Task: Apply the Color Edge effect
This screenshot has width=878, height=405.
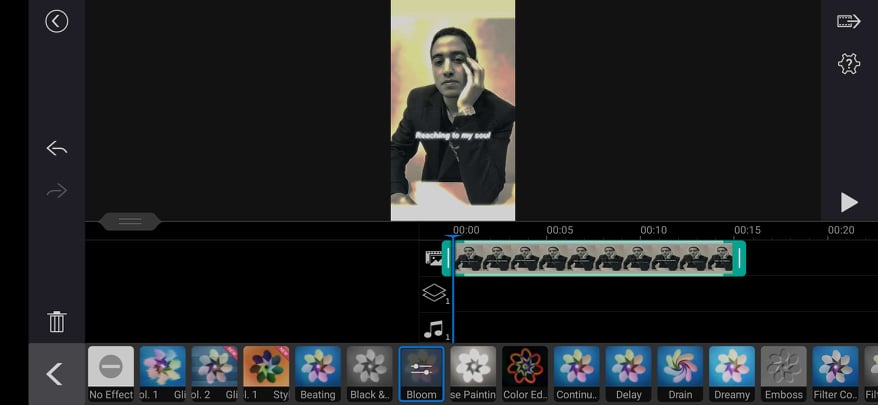Action: coord(525,374)
